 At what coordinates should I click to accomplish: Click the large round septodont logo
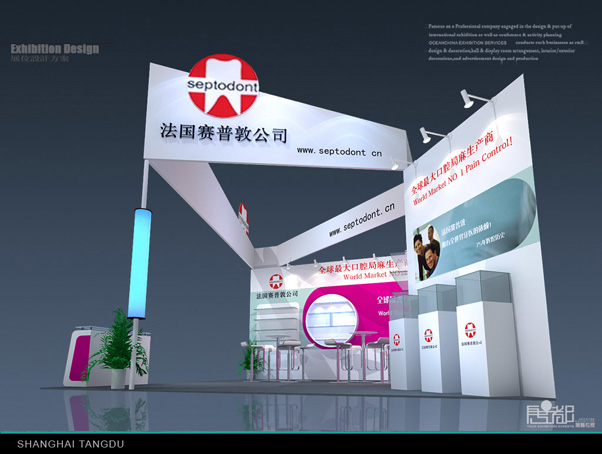click(x=223, y=86)
